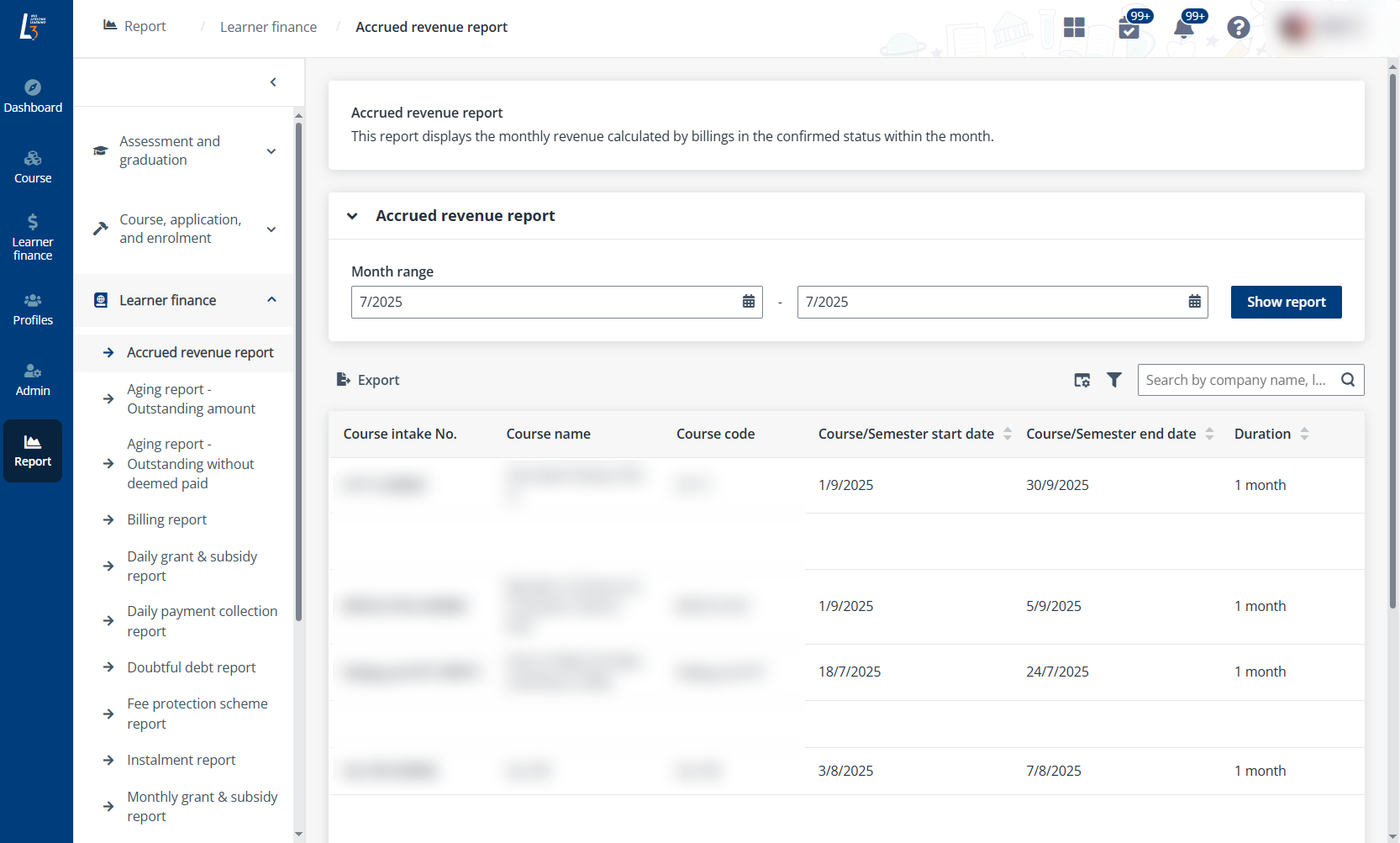Click the search magnifier icon
Screen dimensions: 1400x843
(x=1347, y=380)
